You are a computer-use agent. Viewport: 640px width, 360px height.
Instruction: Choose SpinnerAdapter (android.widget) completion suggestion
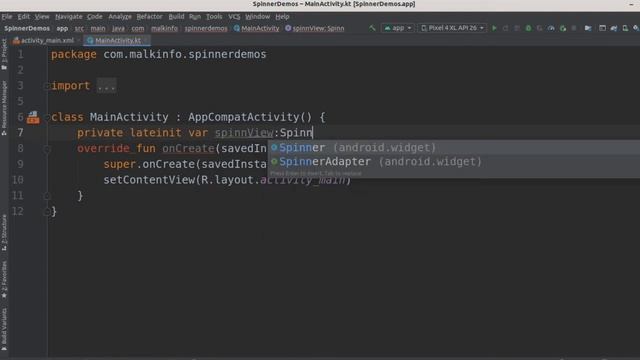[x=454, y=162]
